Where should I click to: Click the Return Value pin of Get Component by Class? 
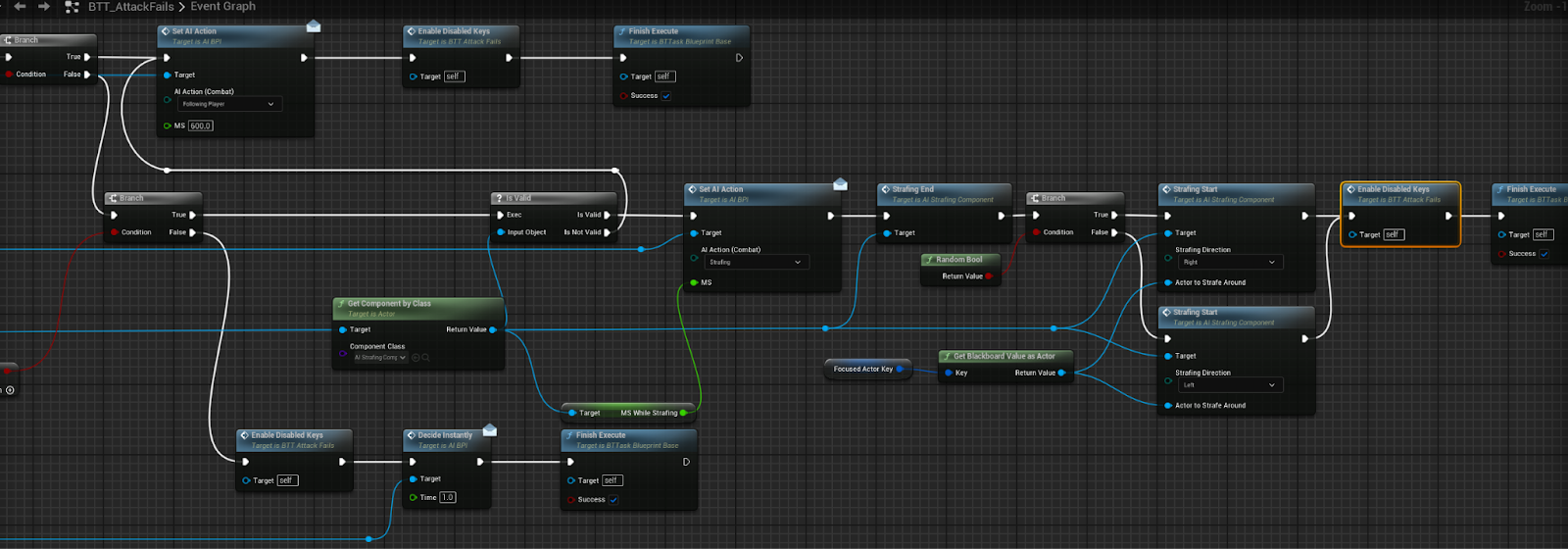pyautogui.click(x=493, y=329)
